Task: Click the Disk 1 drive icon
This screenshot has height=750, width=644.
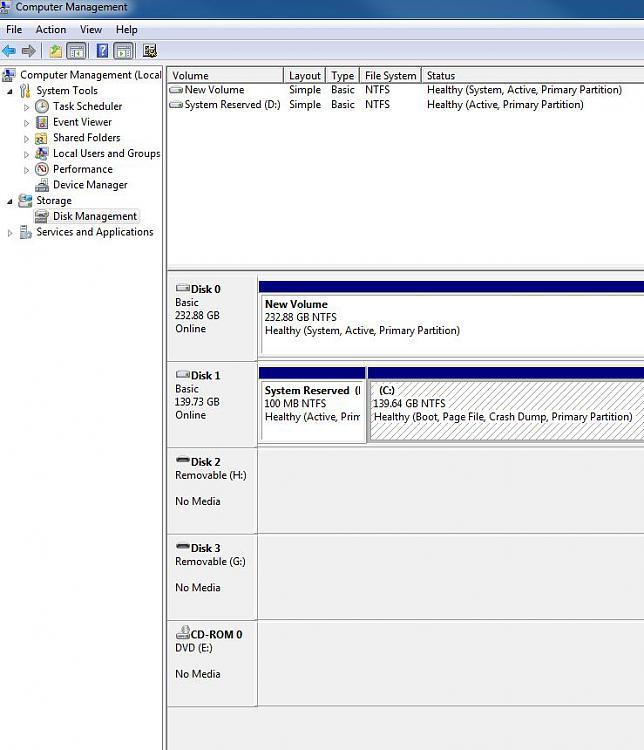Action: point(183,374)
